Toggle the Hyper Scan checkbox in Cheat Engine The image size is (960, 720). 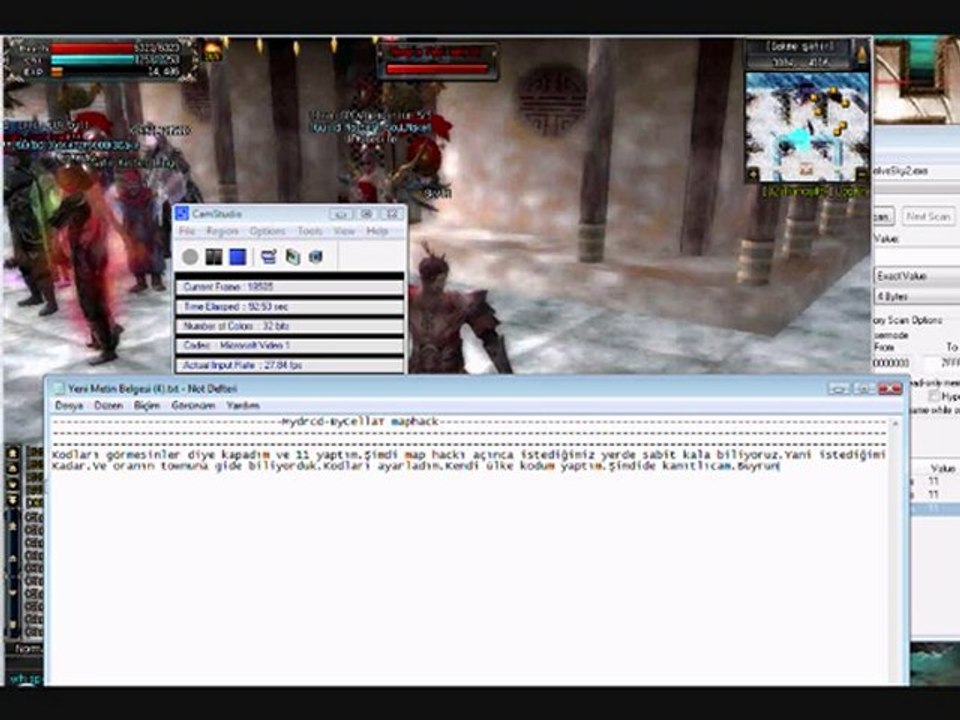[934, 397]
